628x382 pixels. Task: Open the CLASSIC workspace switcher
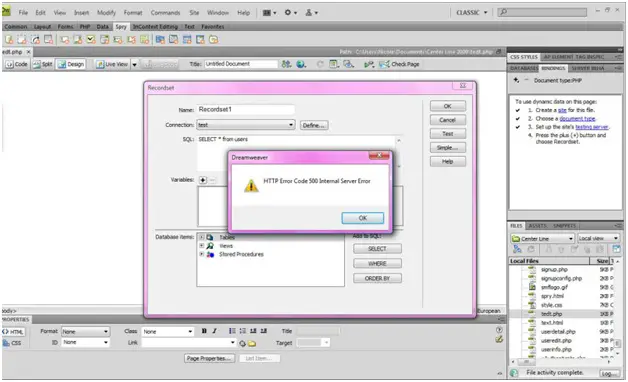point(471,13)
